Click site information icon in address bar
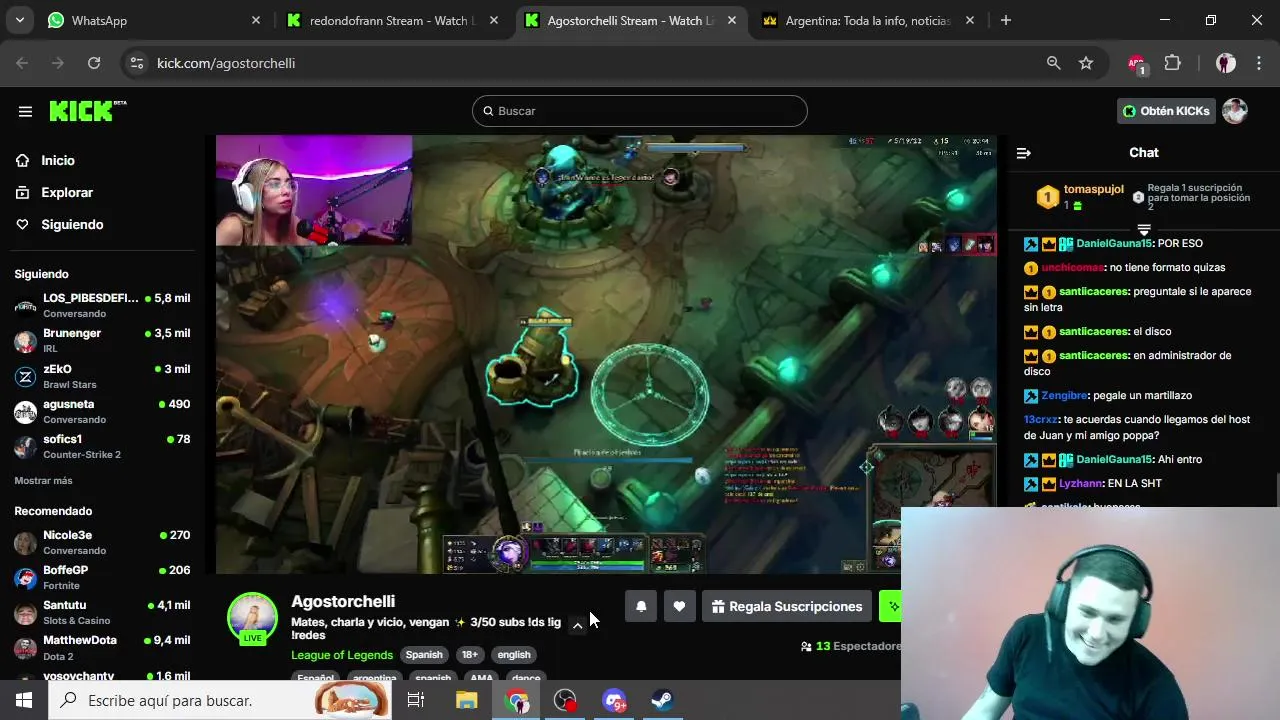 (137, 63)
